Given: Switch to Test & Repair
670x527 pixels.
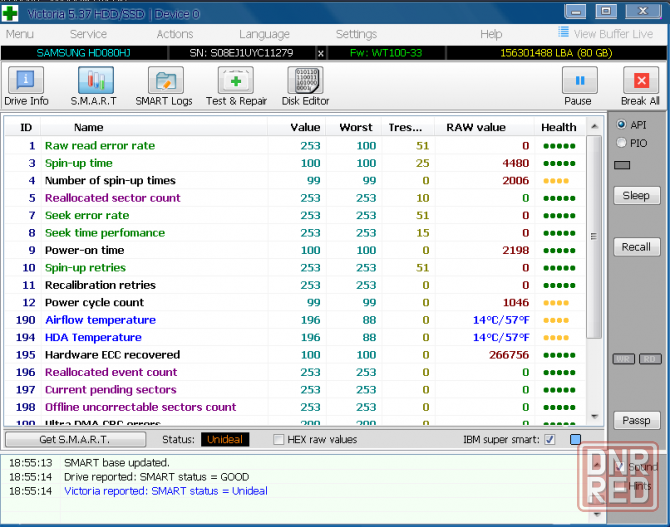Looking at the screenshot, I should (236, 86).
